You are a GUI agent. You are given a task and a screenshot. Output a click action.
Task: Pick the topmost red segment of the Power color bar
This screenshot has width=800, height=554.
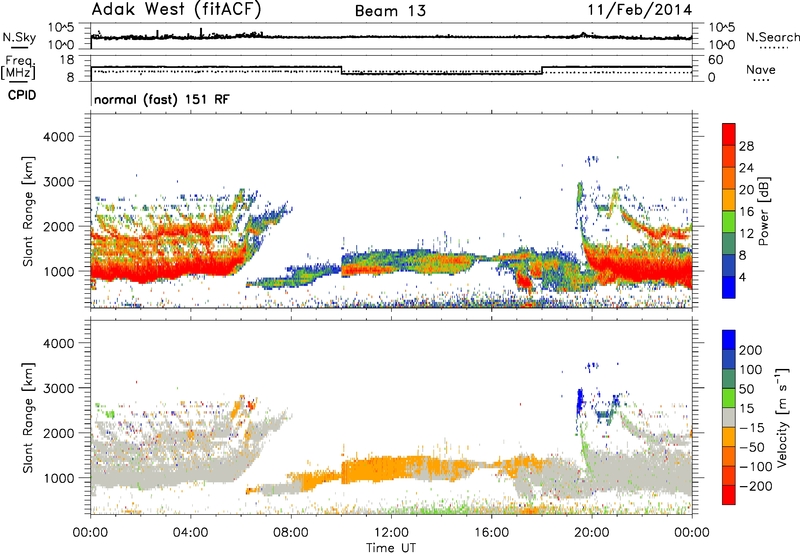729,135
